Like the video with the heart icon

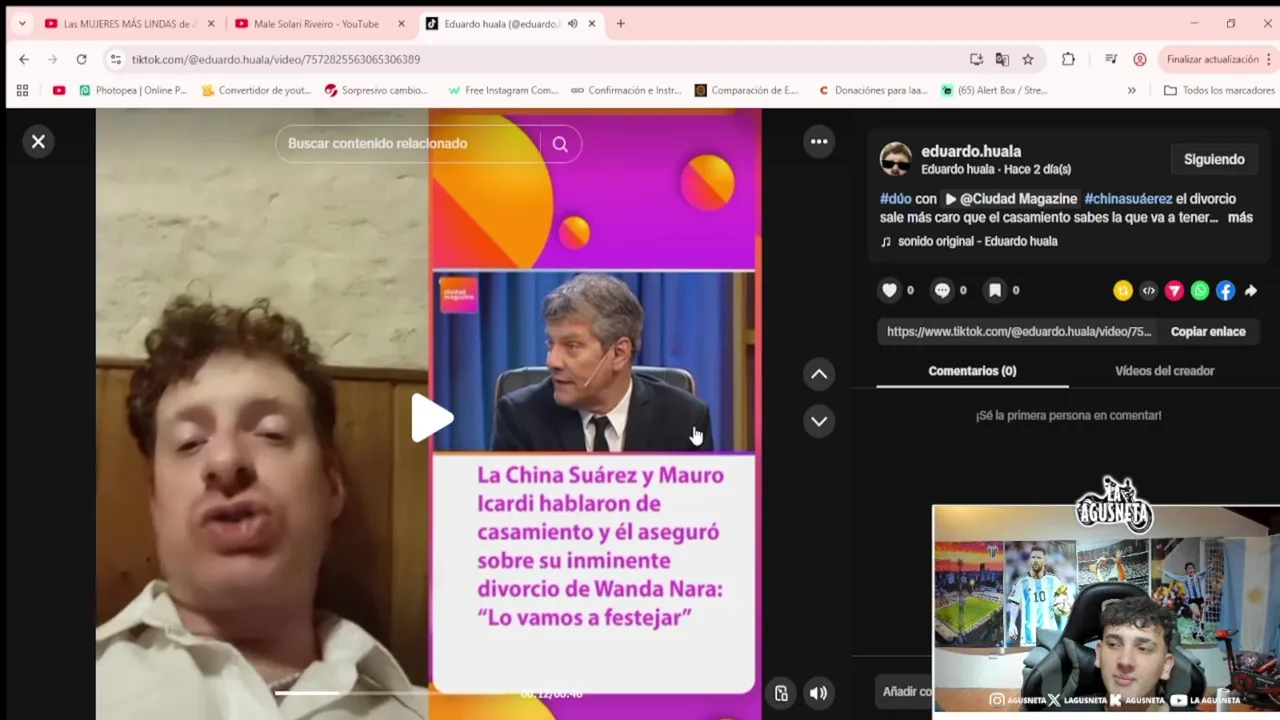[x=889, y=290]
